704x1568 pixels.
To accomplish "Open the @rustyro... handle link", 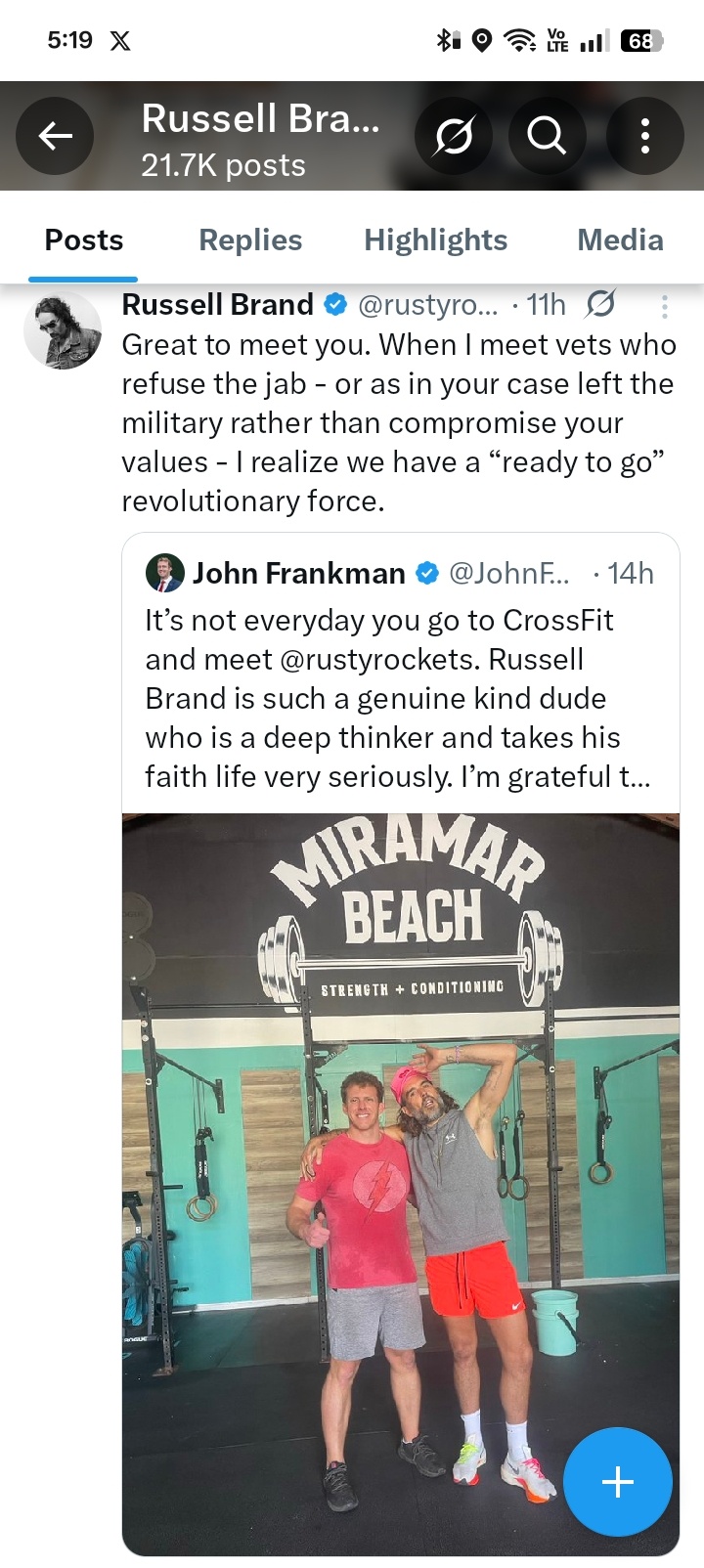I will pyautogui.click(x=428, y=305).
